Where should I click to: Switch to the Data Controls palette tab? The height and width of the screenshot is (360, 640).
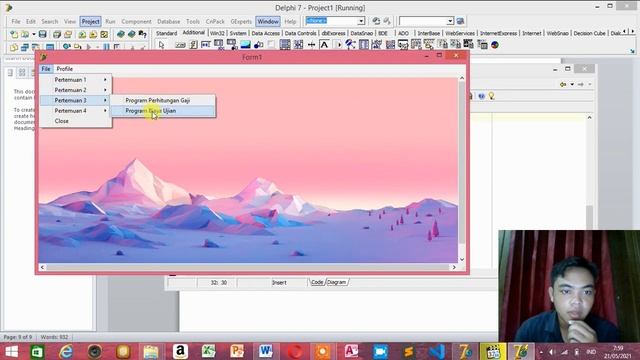point(300,33)
